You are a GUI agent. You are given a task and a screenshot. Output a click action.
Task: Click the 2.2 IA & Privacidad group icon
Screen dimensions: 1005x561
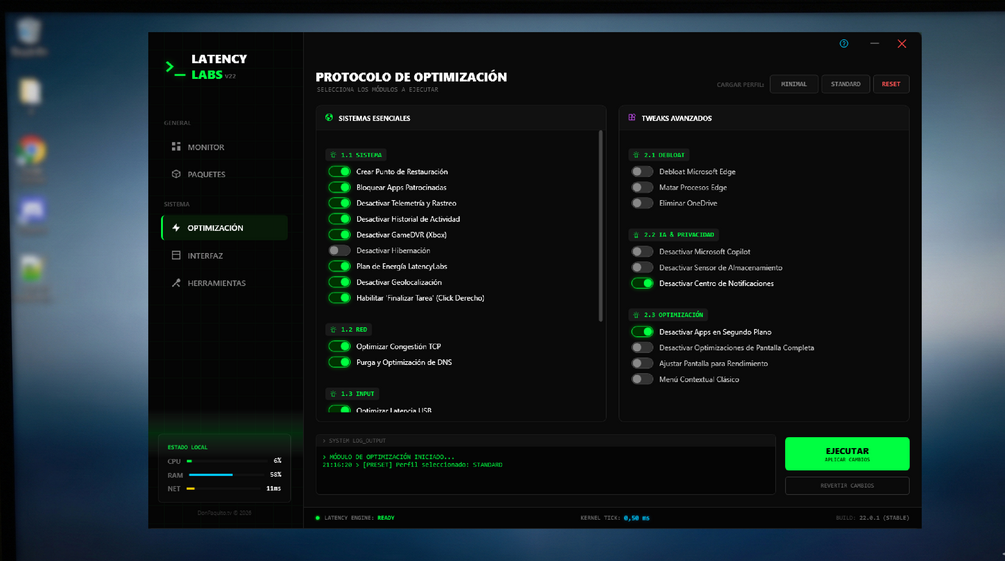tap(636, 235)
